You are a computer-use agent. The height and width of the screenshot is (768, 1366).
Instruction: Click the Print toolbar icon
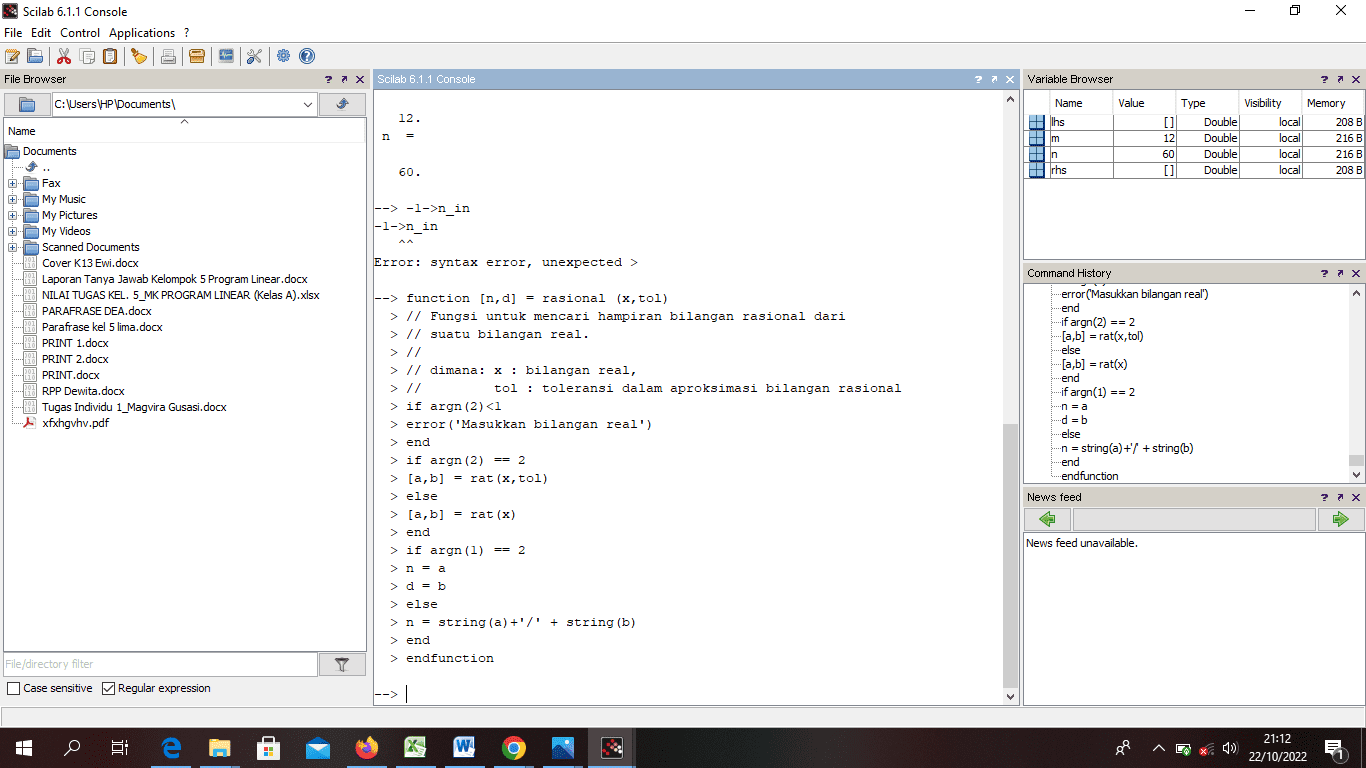pyautogui.click(x=168, y=56)
